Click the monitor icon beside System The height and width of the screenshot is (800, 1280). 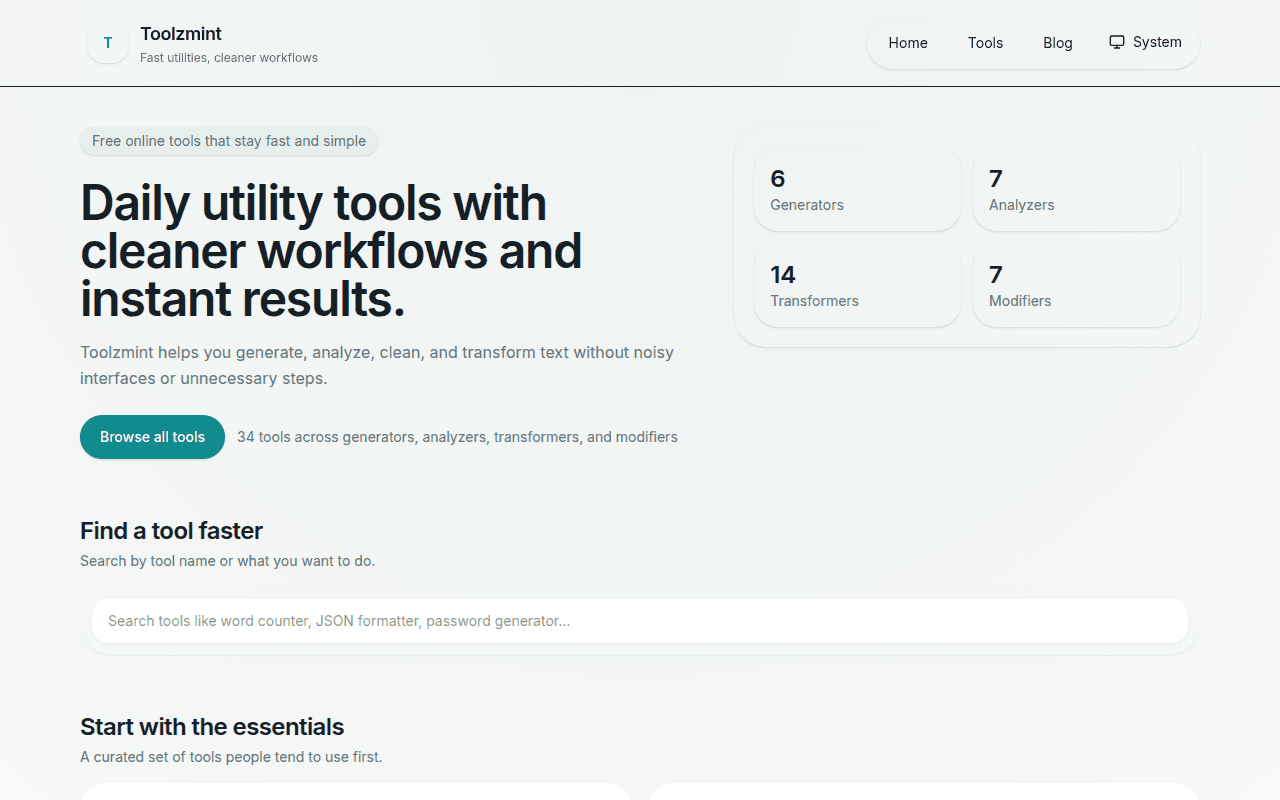coord(1117,42)
